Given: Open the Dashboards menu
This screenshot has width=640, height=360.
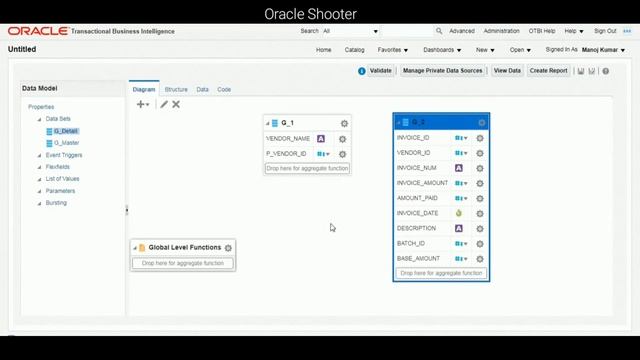Looking at the screenshot, I should pyautogui.click(x=442, y=50).
